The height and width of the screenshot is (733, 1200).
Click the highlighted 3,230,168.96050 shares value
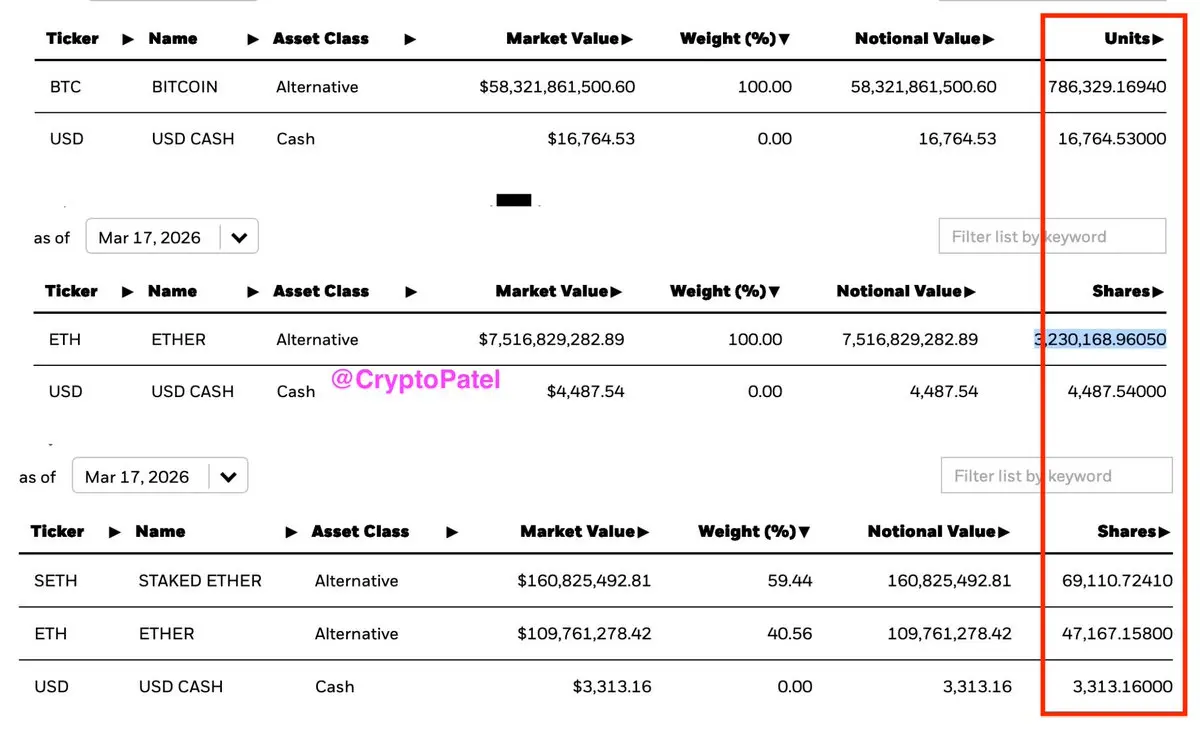[1100, 340]
